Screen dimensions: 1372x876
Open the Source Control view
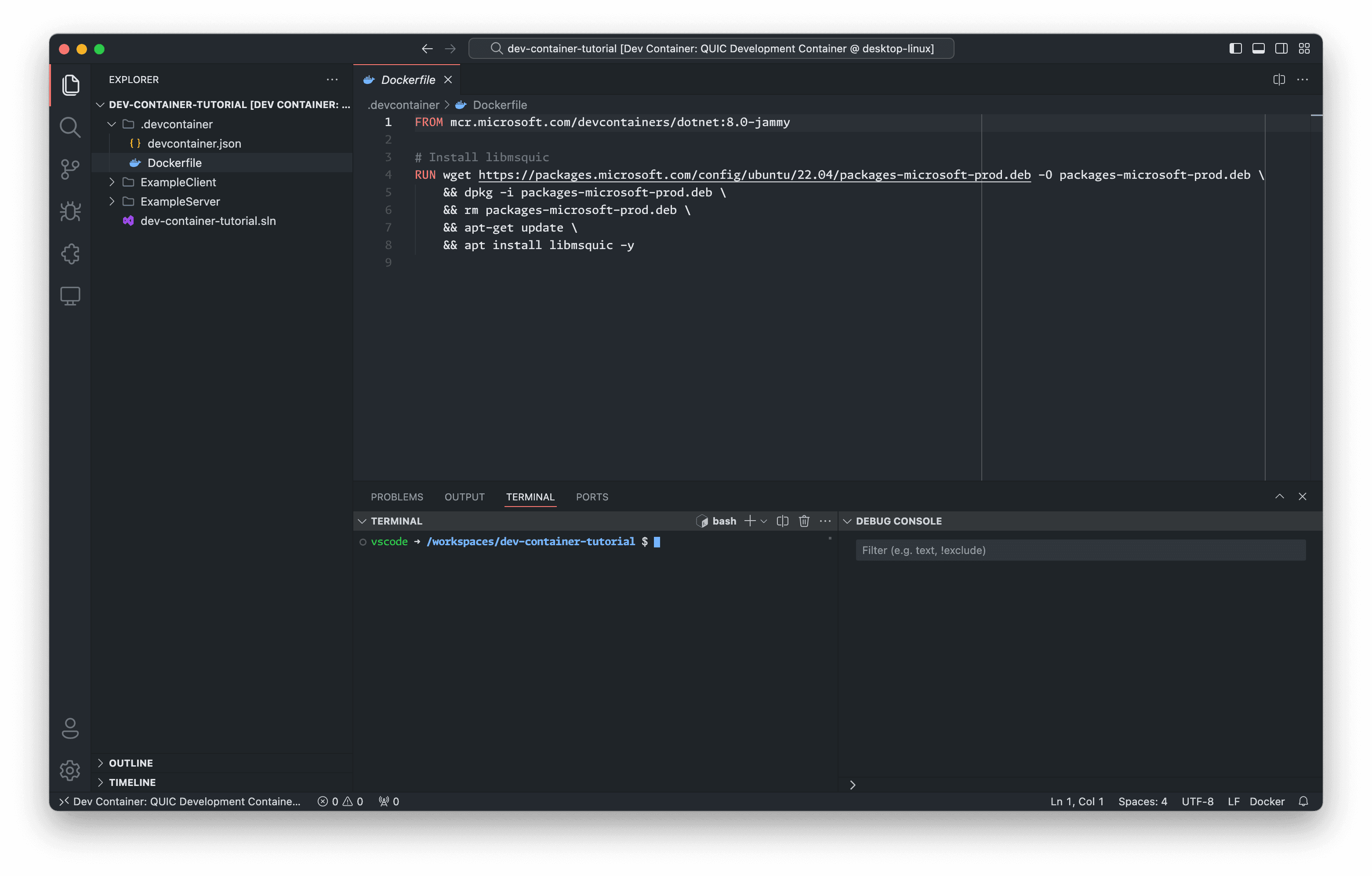69,169
